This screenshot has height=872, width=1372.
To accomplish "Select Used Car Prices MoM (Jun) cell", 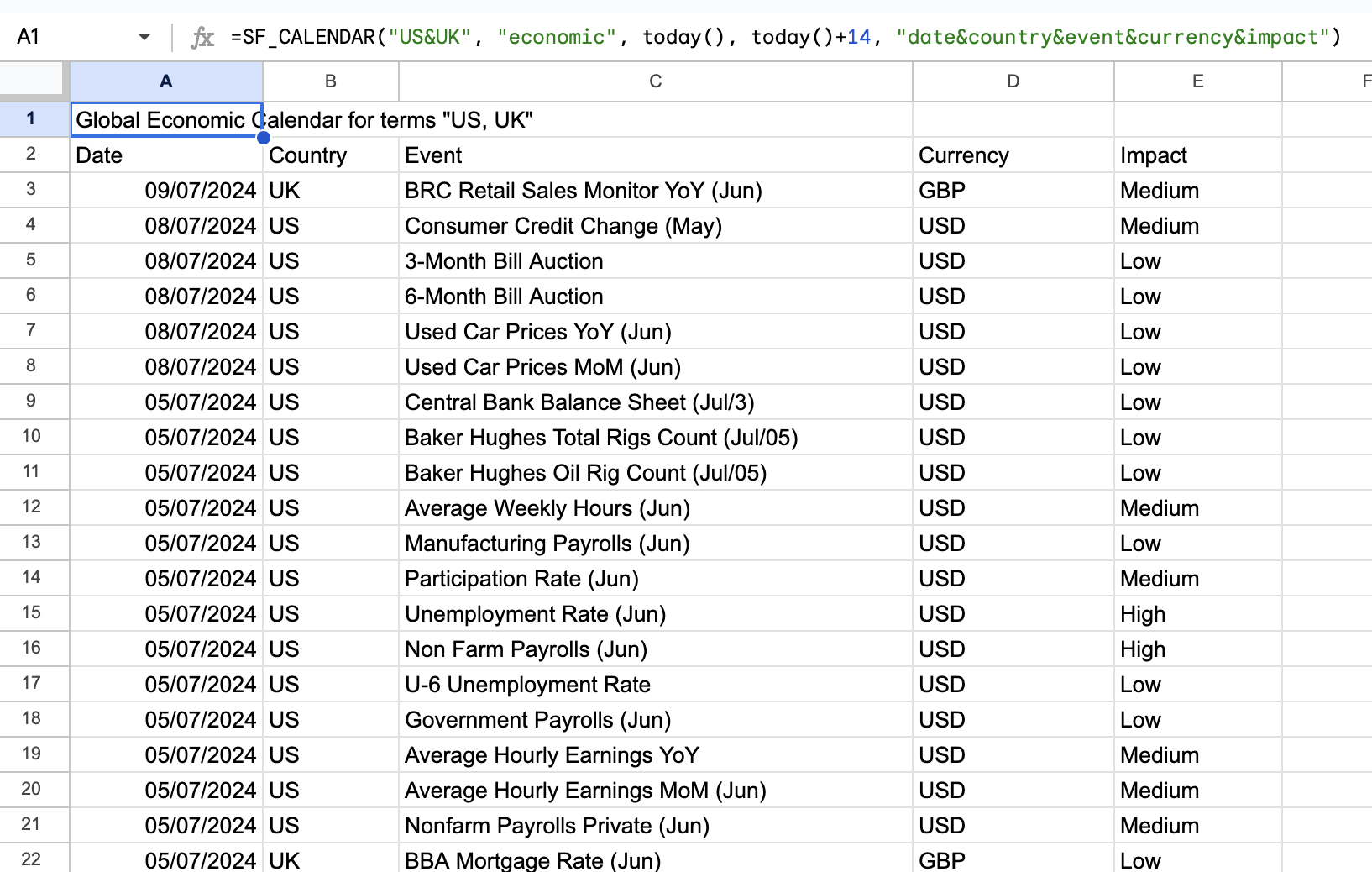I will [x=656, y=367].
